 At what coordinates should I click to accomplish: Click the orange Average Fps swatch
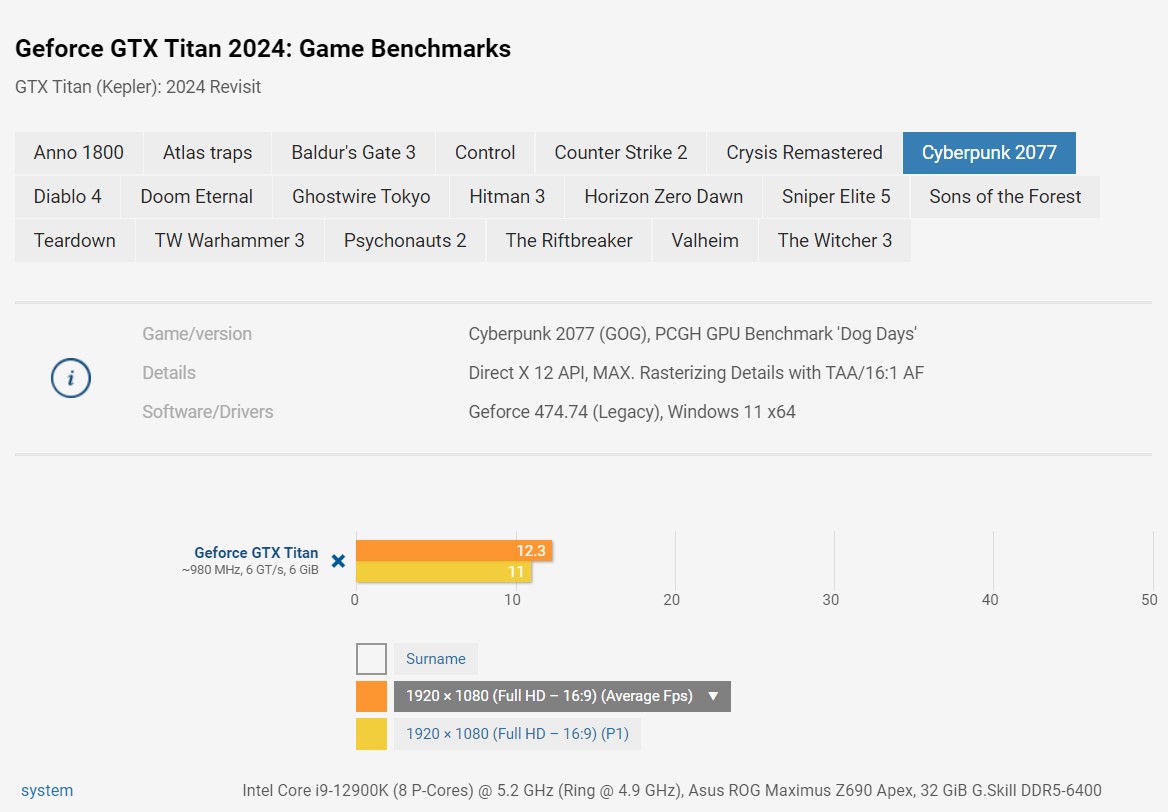coord(371,697)
